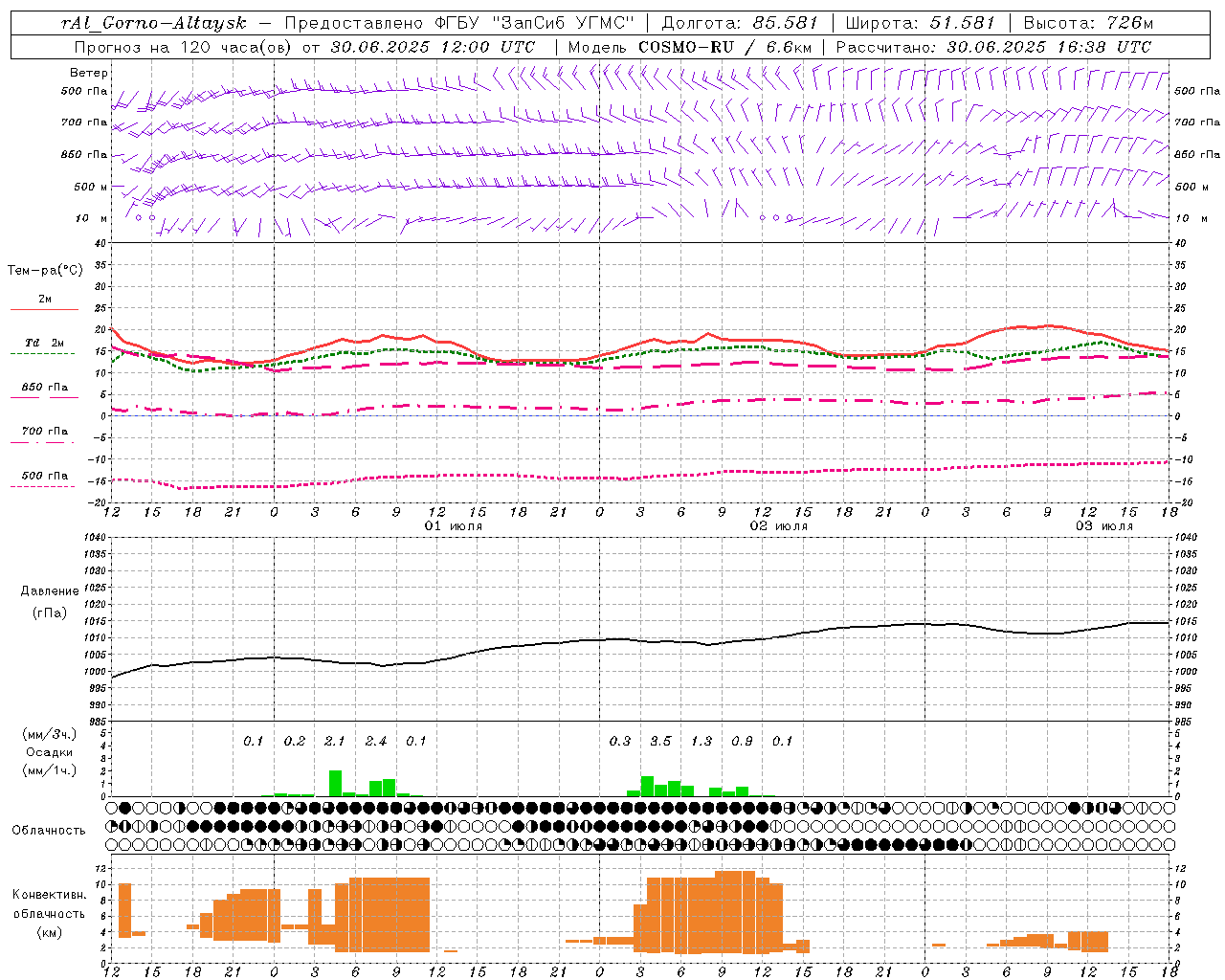This screenshot has height=980, width=1225.
Task: Select the latitude value 51.581
Action: coord(963,23)
